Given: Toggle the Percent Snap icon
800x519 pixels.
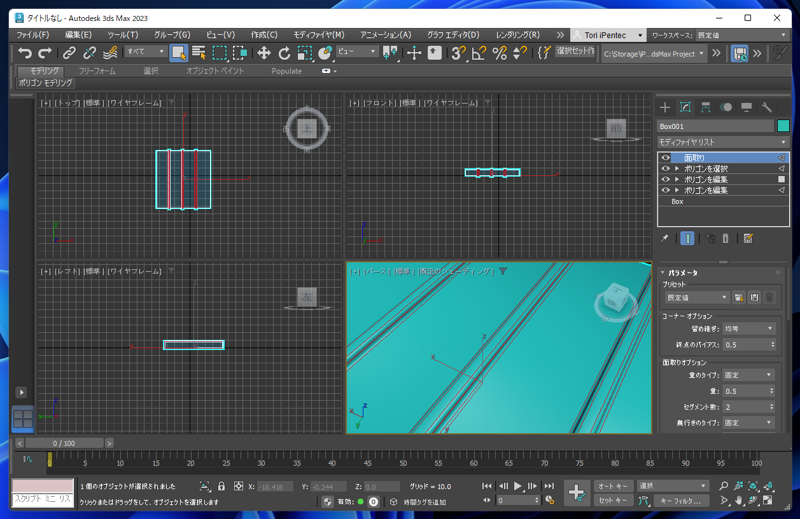Looking at the screenshot, I should (499, 53).
